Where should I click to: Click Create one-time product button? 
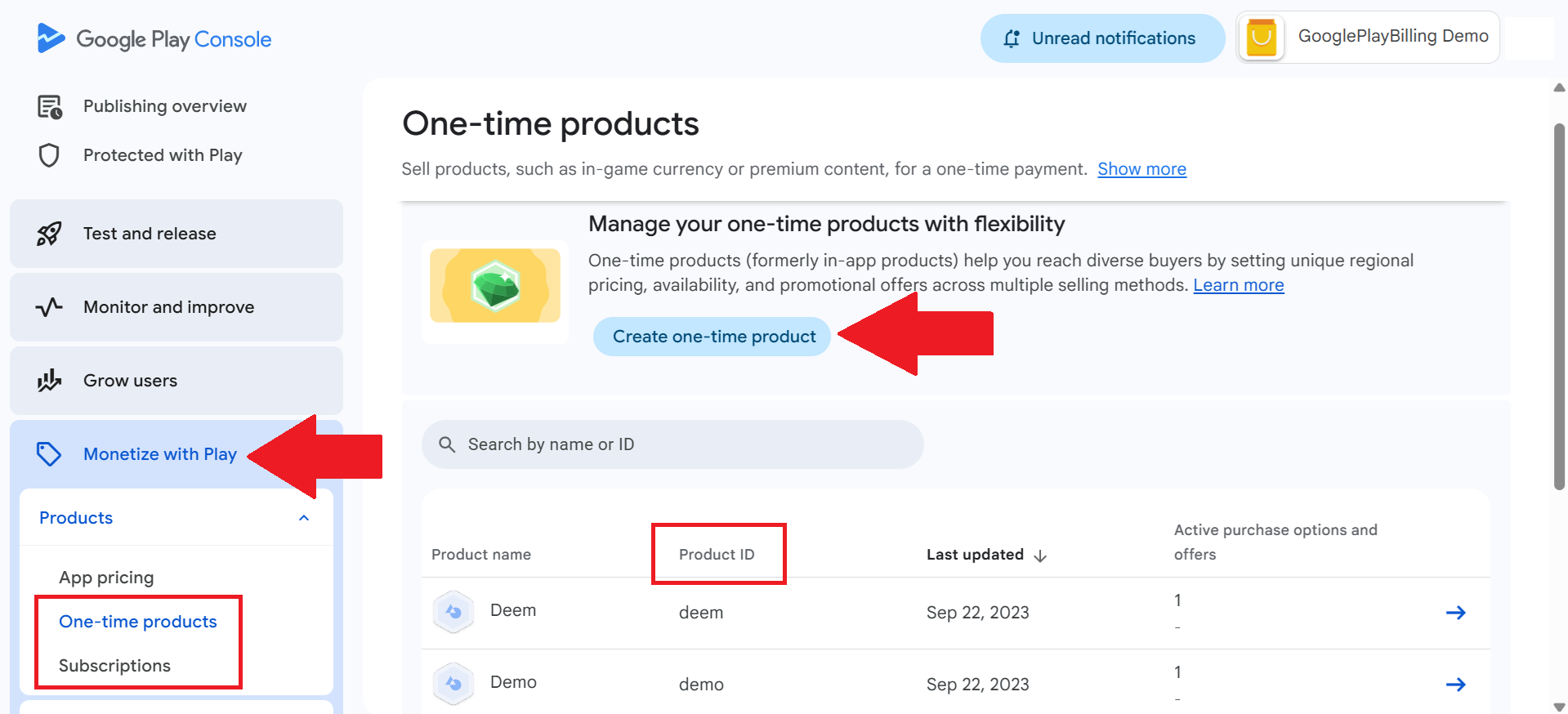[713, 337]
